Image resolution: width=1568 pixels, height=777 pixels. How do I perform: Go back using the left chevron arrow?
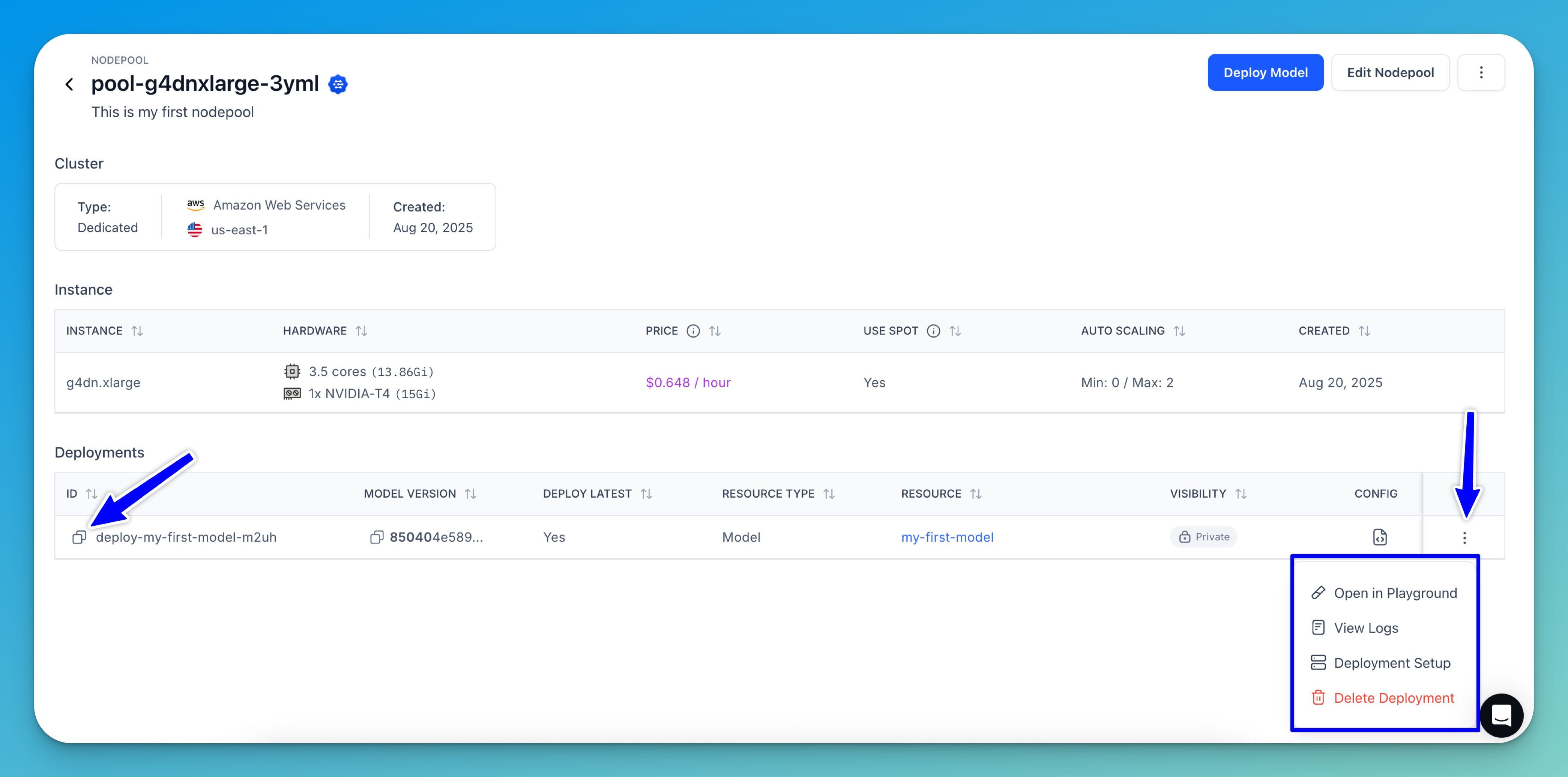tap(69, 84)
